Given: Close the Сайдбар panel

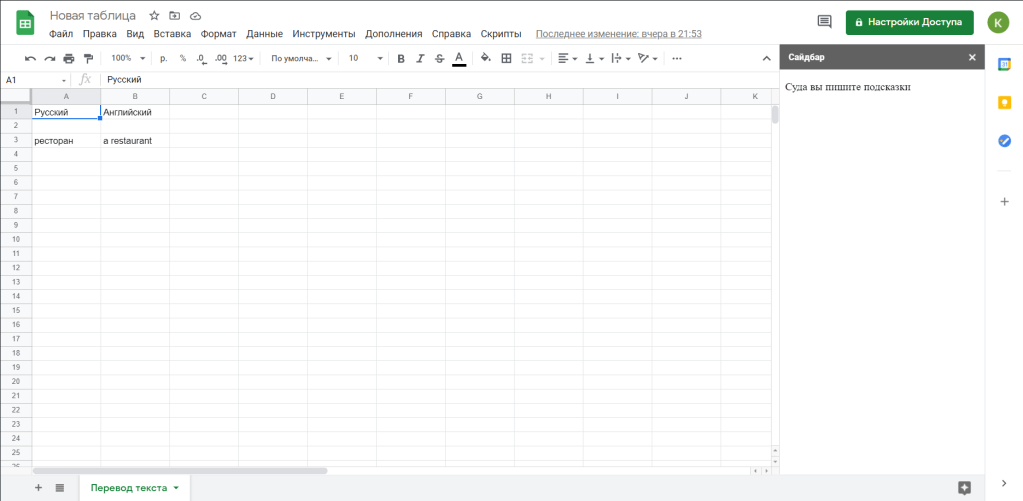Looking at the screenshot, I should pos(971,57).
